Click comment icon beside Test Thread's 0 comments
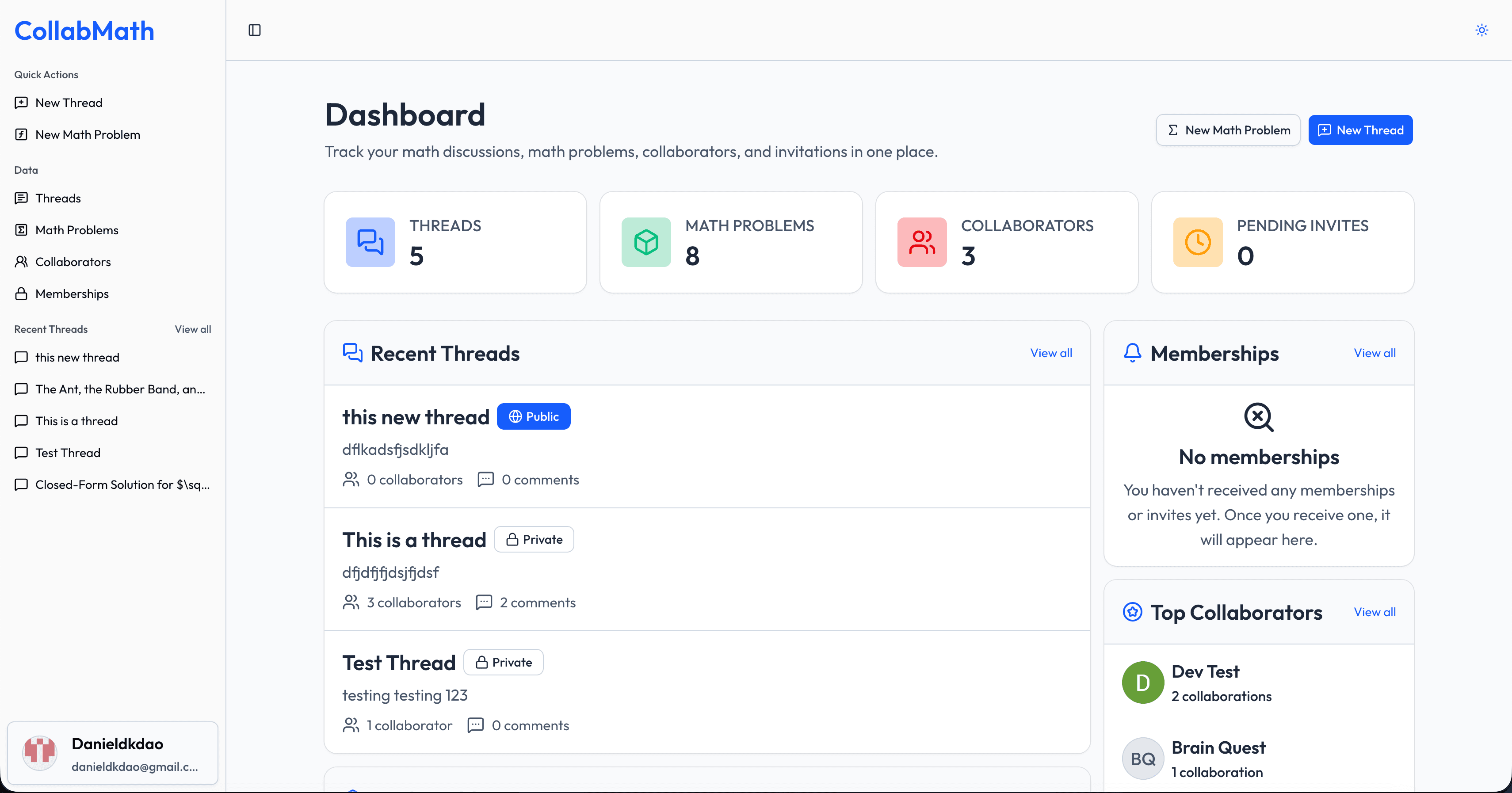The height and width of the screenshot is (793, 1512). 475,725
